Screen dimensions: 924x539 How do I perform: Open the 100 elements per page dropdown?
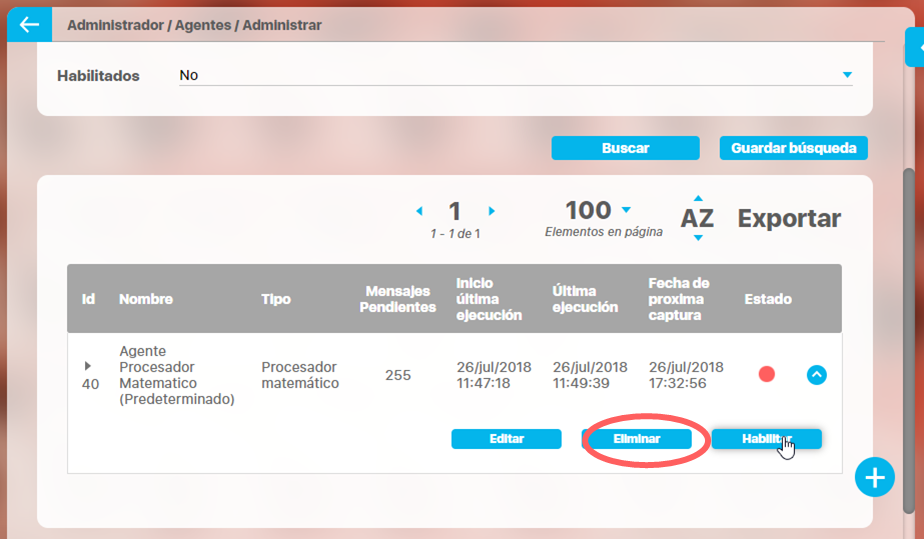pyautogui.click(x=627, y=210)
